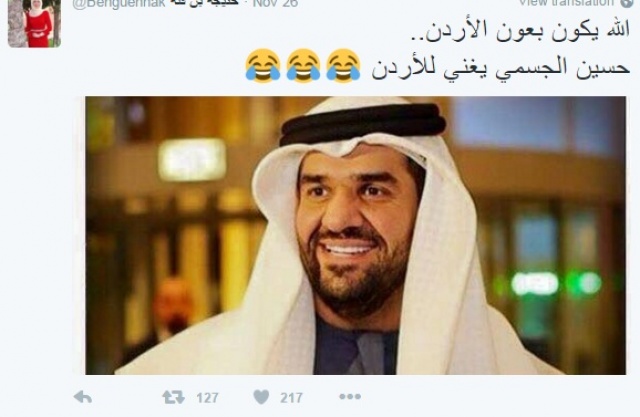The height and width of the screenshot is (417, 640).
Task: Click the middle laughing-tears emoji
Action: point(303,65)
